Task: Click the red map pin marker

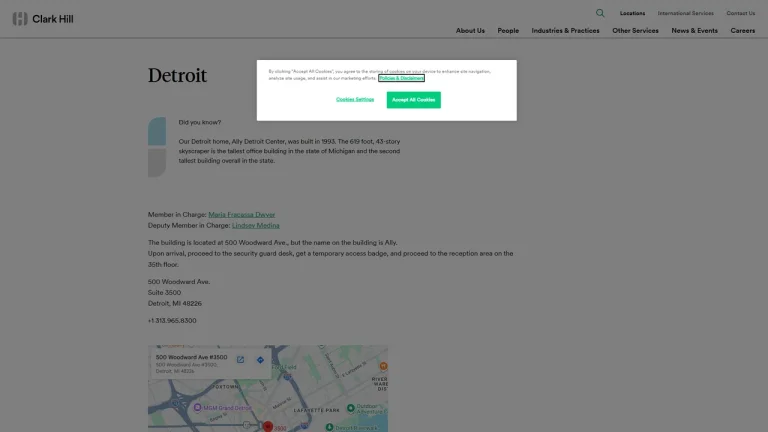Action: click(x=267, y=426)
